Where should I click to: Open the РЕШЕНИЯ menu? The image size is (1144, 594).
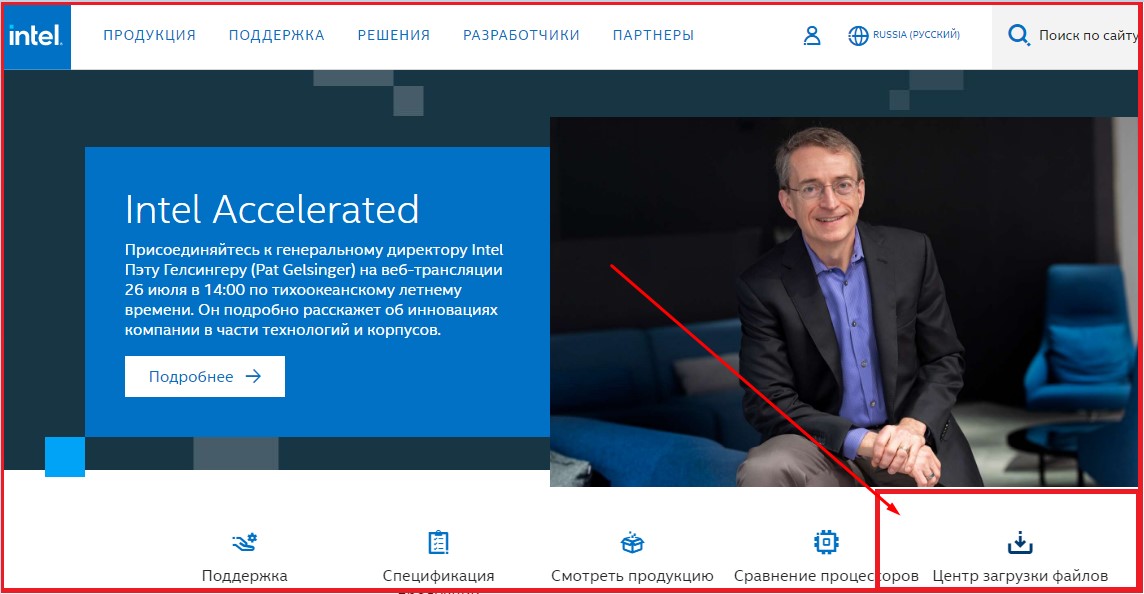(x=394, y=35)
